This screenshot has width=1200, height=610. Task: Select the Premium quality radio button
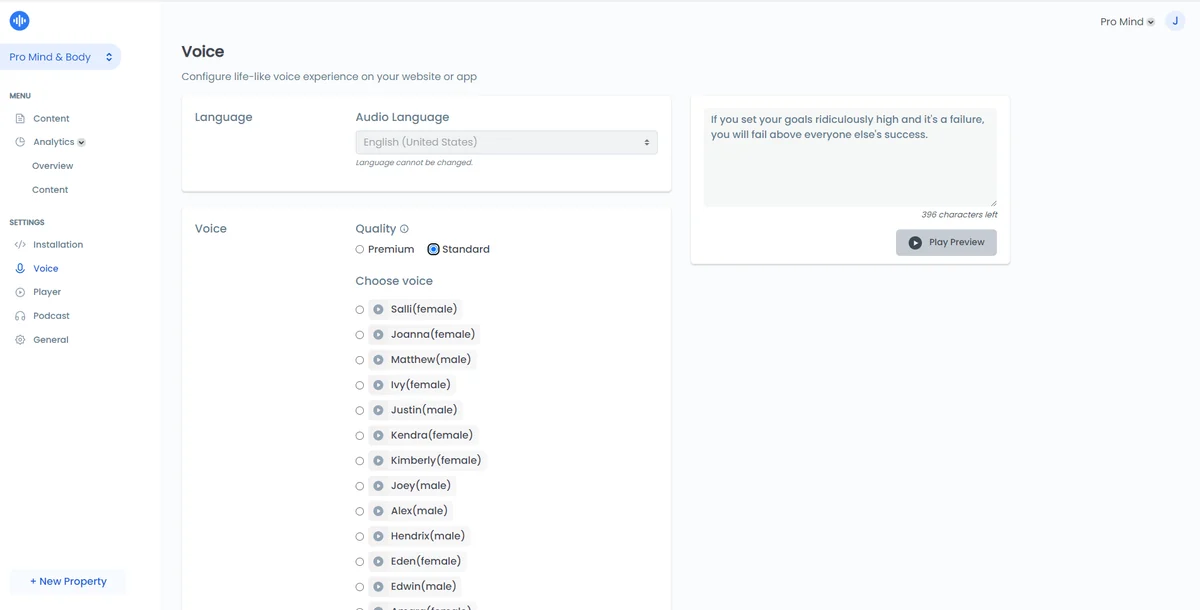tap(360, 249)
